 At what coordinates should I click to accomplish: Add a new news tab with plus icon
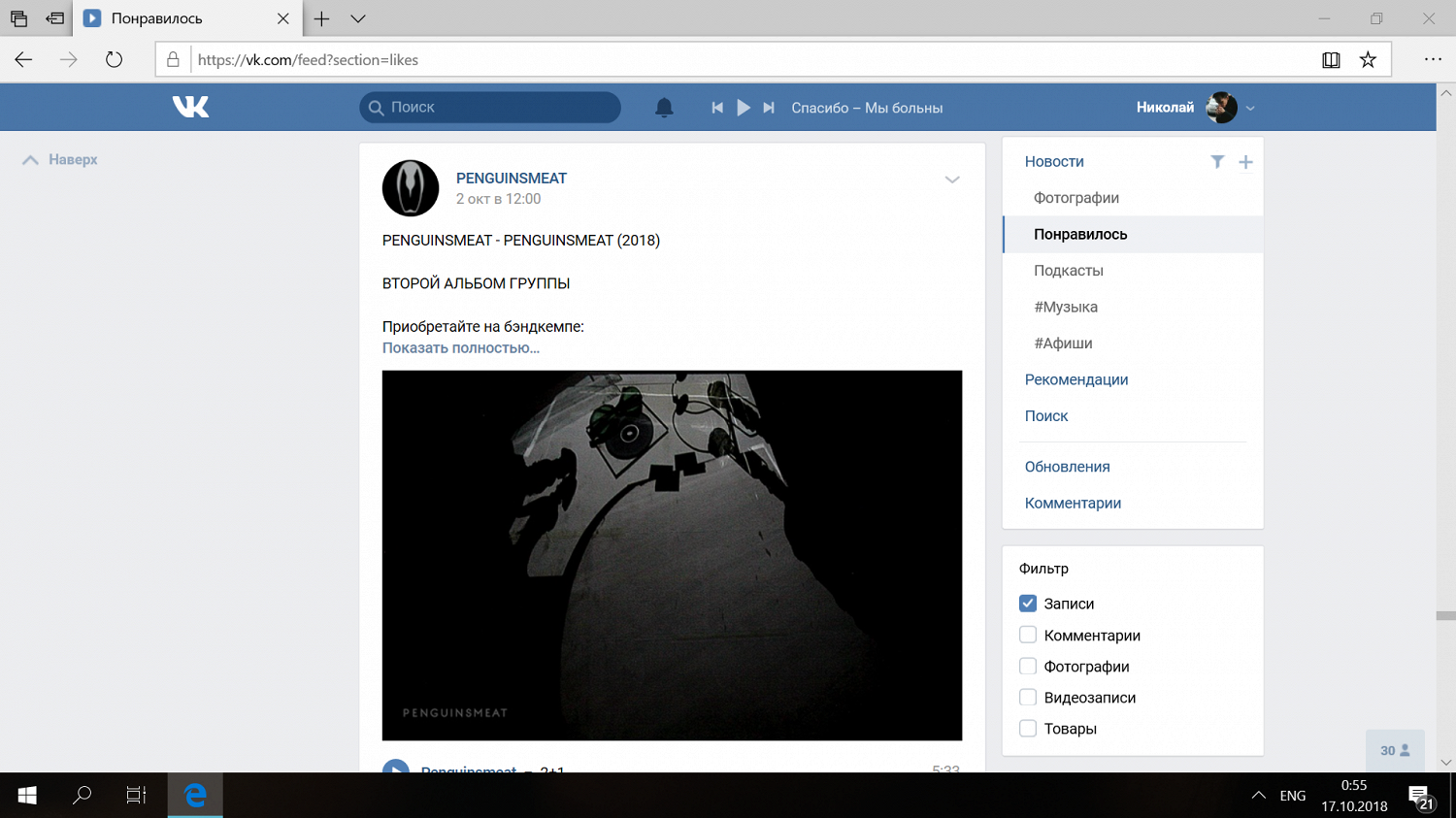(1245, 162)
